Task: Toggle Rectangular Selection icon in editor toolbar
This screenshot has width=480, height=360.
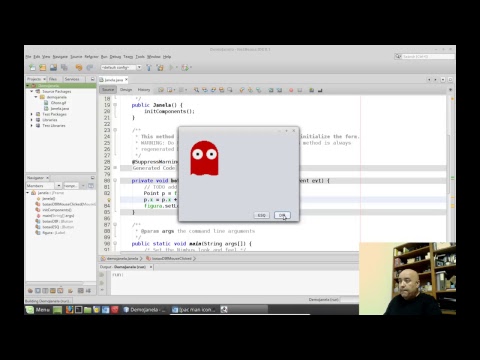Action: (x=230, y=90)
